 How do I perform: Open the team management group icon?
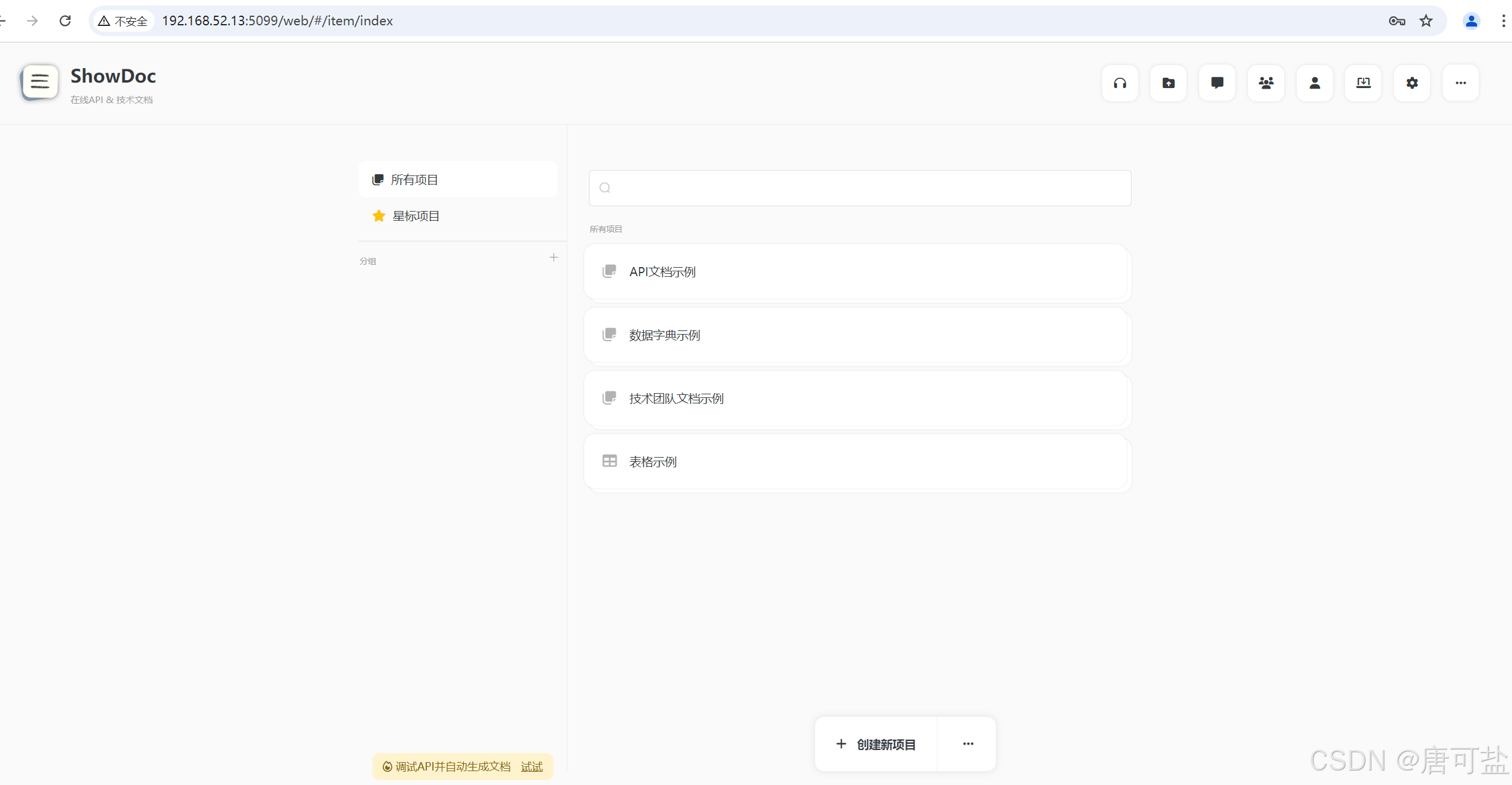coord(1266,83)
